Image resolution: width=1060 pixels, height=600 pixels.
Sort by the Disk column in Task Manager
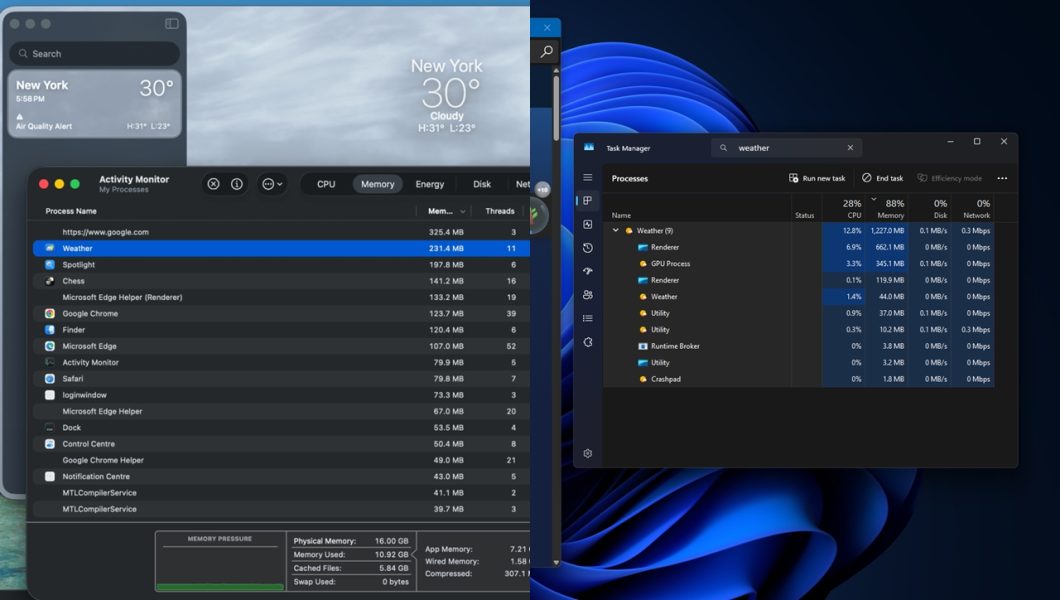click(x=928, y=208)
